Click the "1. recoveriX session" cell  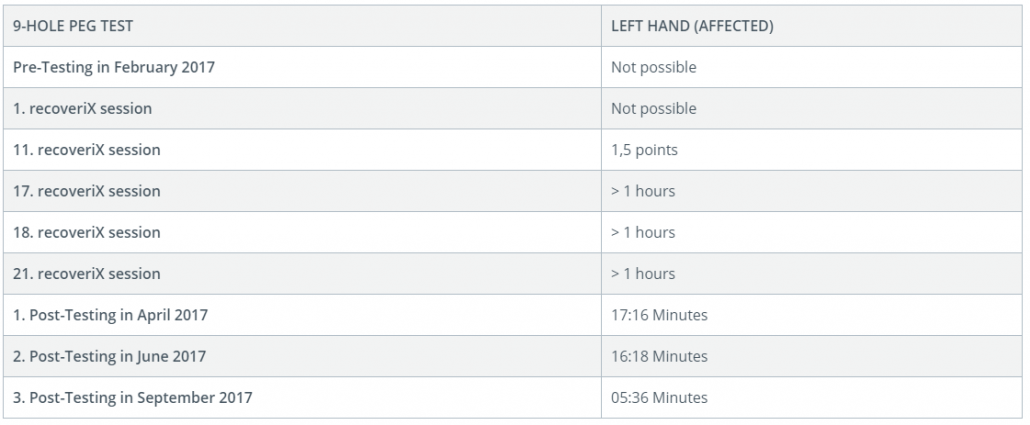tap(83, 108)
